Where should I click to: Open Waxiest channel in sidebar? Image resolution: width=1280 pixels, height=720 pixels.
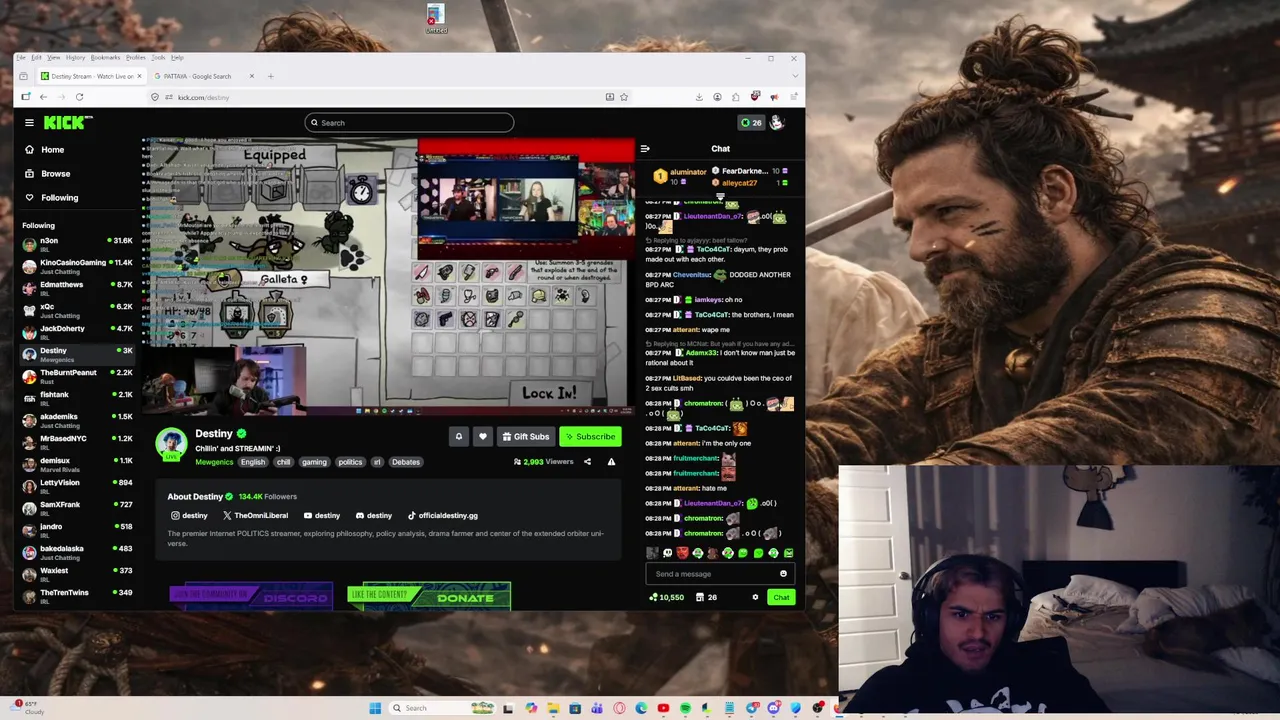pyautogui.click(x=78, y=574)
